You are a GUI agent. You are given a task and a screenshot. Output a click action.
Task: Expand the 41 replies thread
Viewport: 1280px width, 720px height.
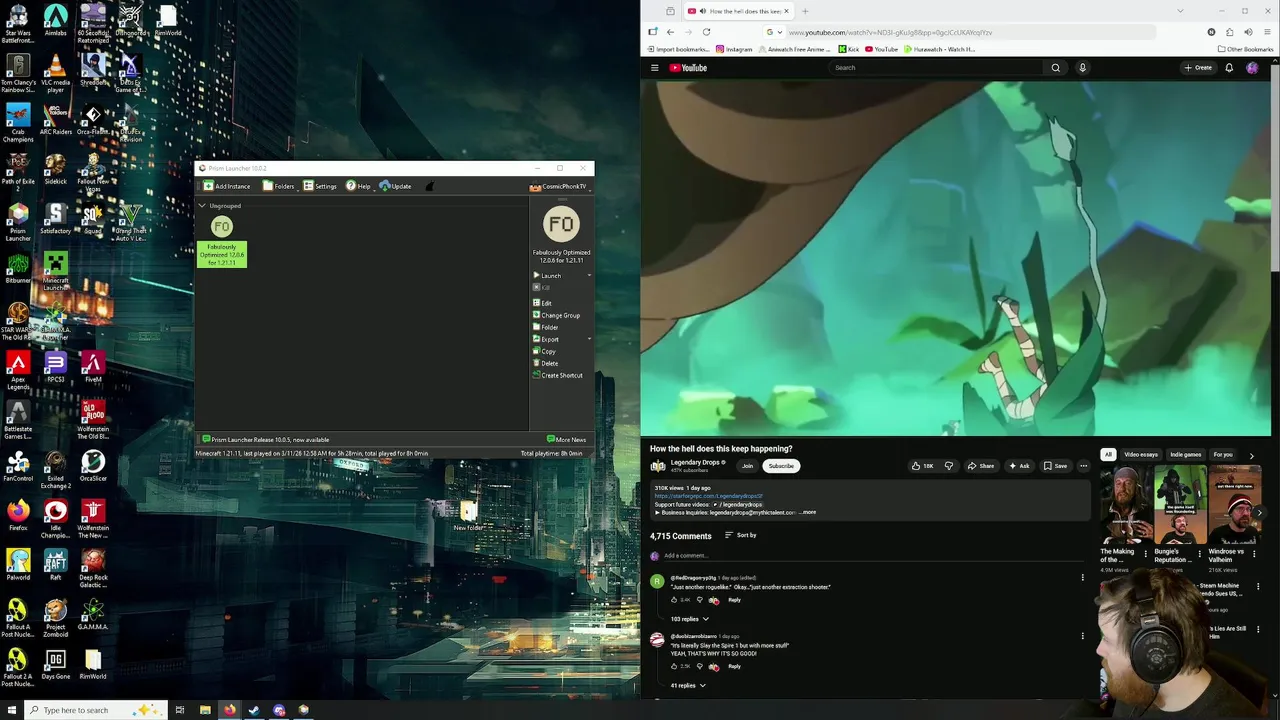pyautogui.click(x=688, y=686)
